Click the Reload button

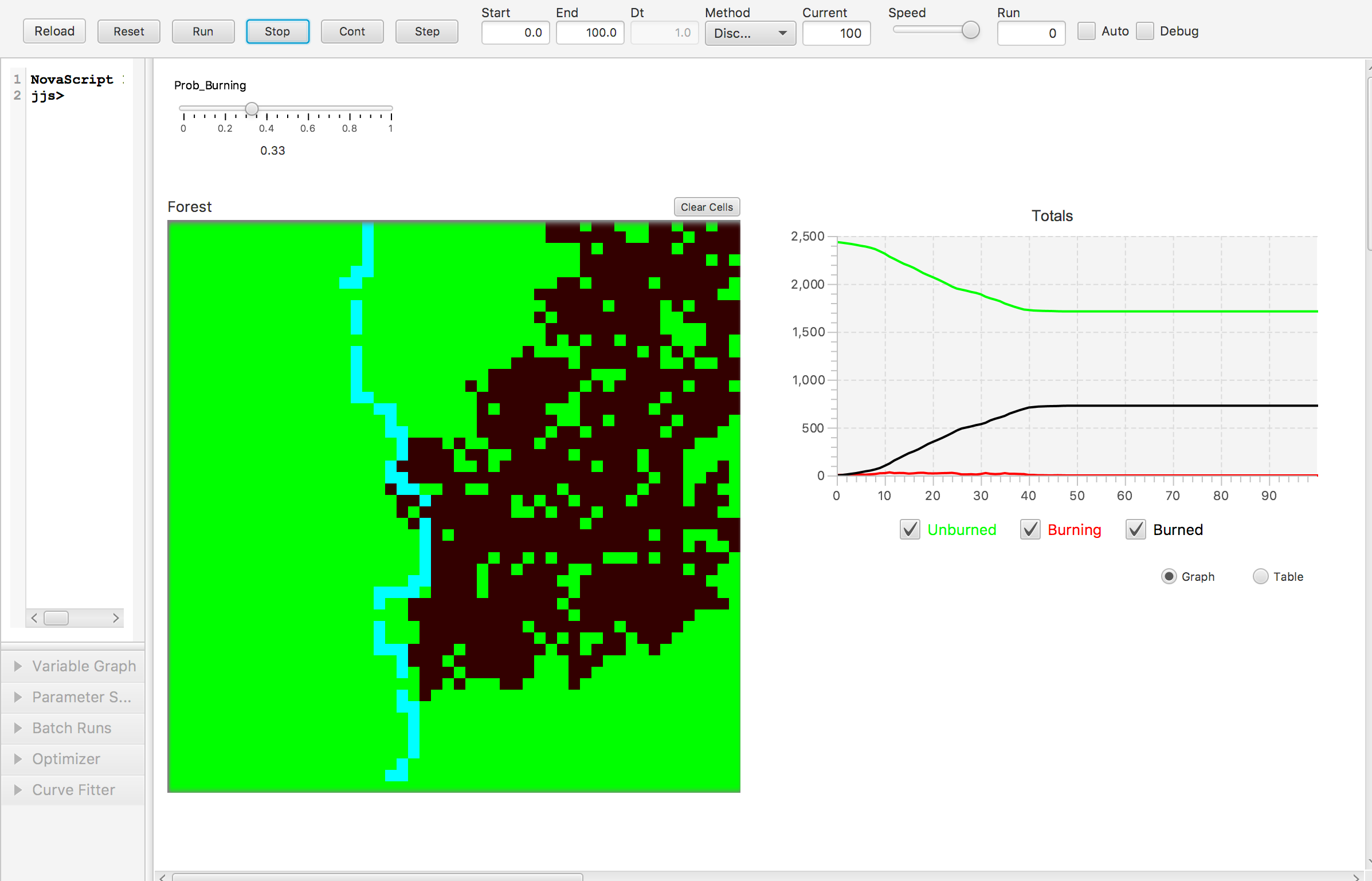(54, 32)
